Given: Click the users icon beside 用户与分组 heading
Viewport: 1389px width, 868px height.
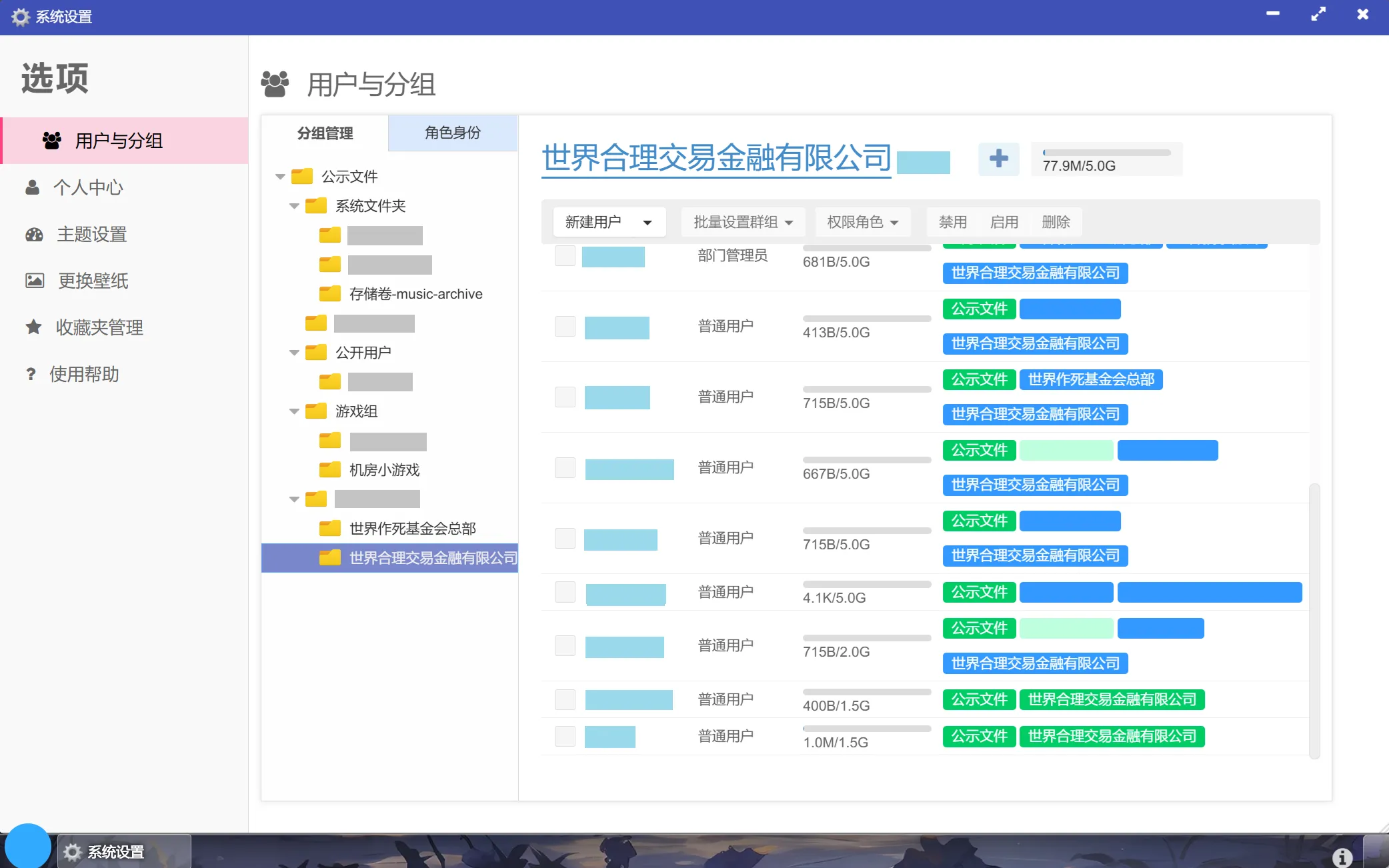Looking at the screenshot, I should click(275, 84).
